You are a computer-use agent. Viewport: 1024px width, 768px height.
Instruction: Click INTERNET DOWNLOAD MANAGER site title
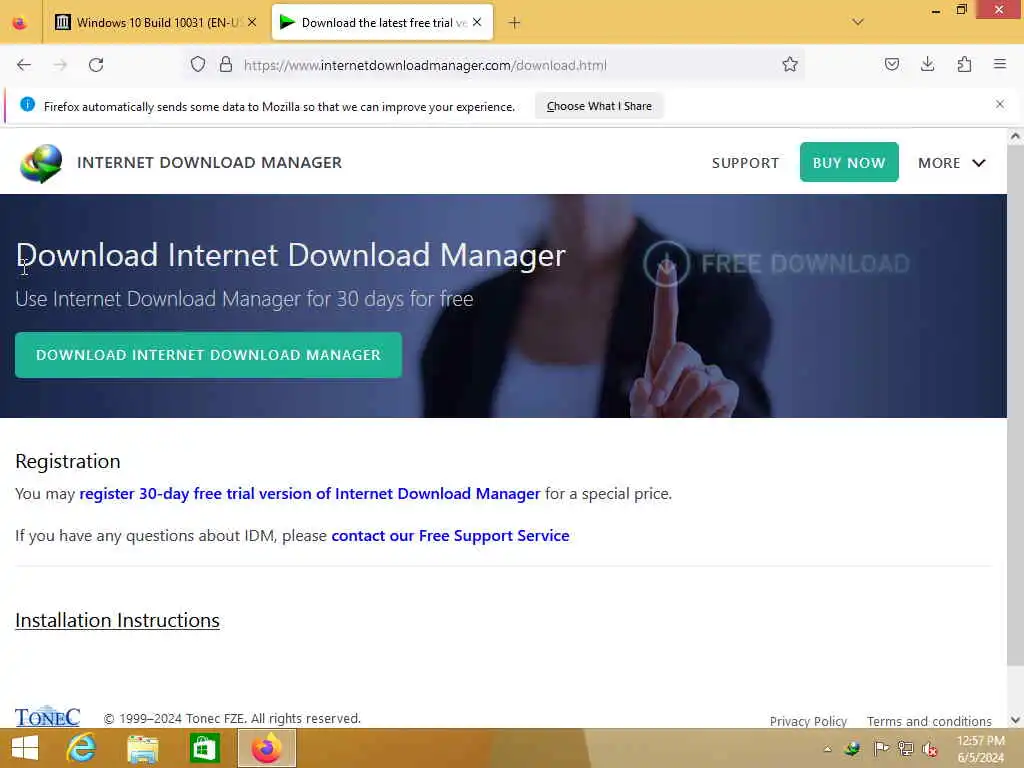pyautogui.click(x=210, y=163)
